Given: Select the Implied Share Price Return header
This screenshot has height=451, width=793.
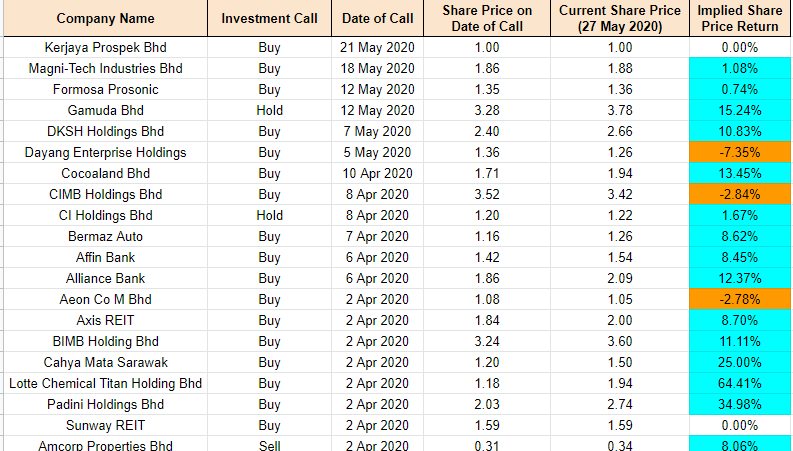Looking at the screenshot, I should pyautogui.click(x=739, y=18).
